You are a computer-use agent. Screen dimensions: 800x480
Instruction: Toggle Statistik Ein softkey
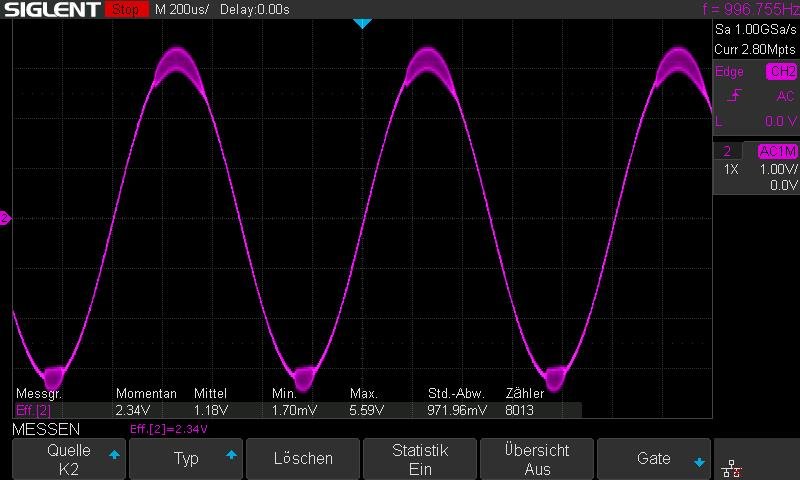(420, 459)
